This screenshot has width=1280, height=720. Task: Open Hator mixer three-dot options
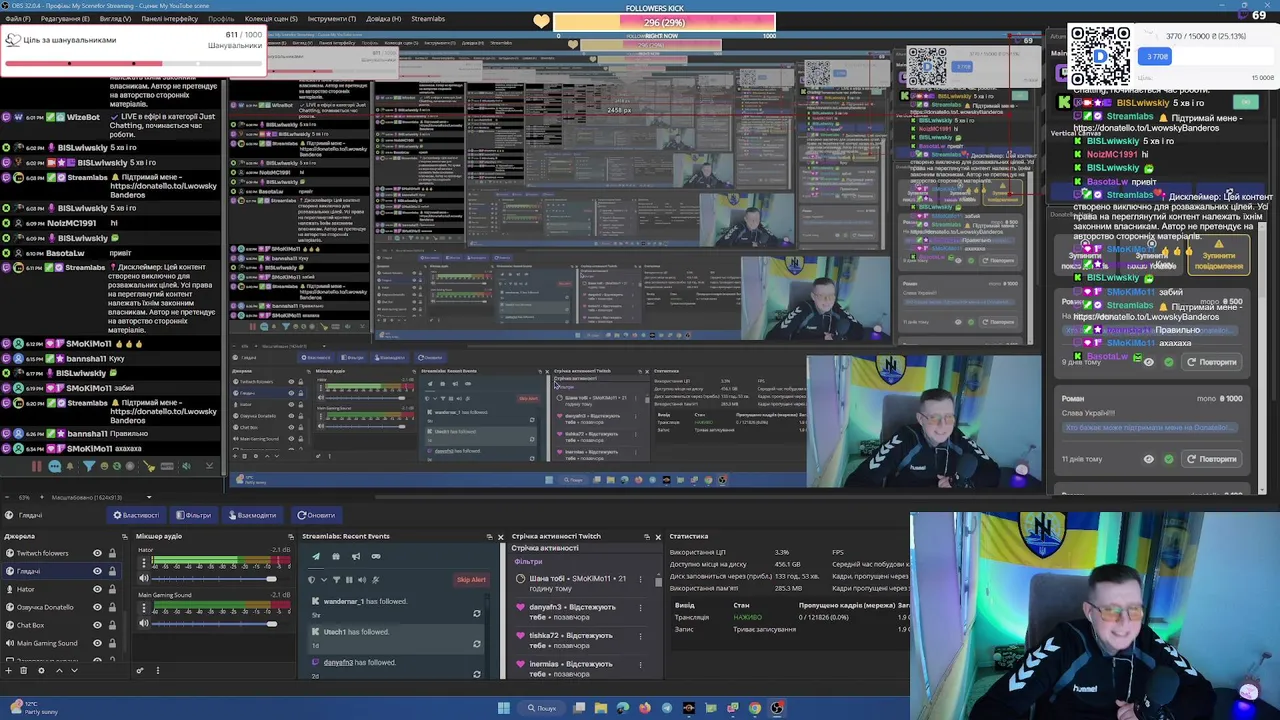144,561
